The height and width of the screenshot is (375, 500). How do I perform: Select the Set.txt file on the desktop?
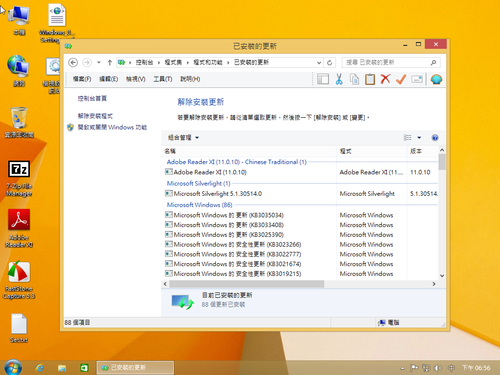click(19, 328)
